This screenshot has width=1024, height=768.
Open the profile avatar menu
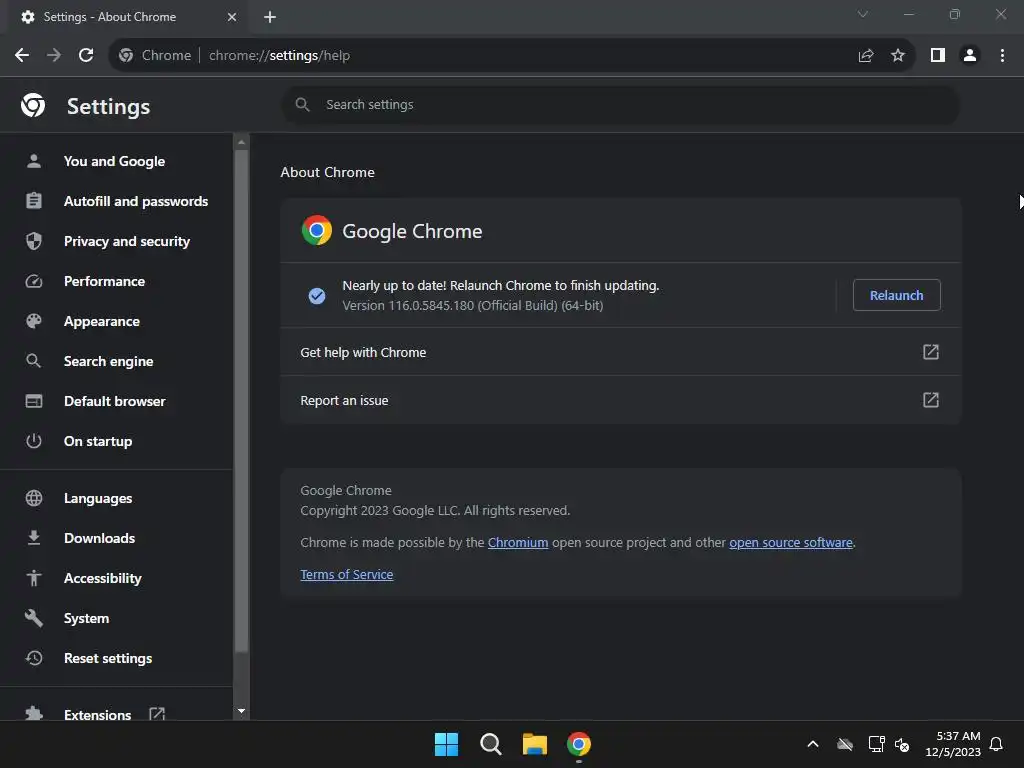click(970, 56)
